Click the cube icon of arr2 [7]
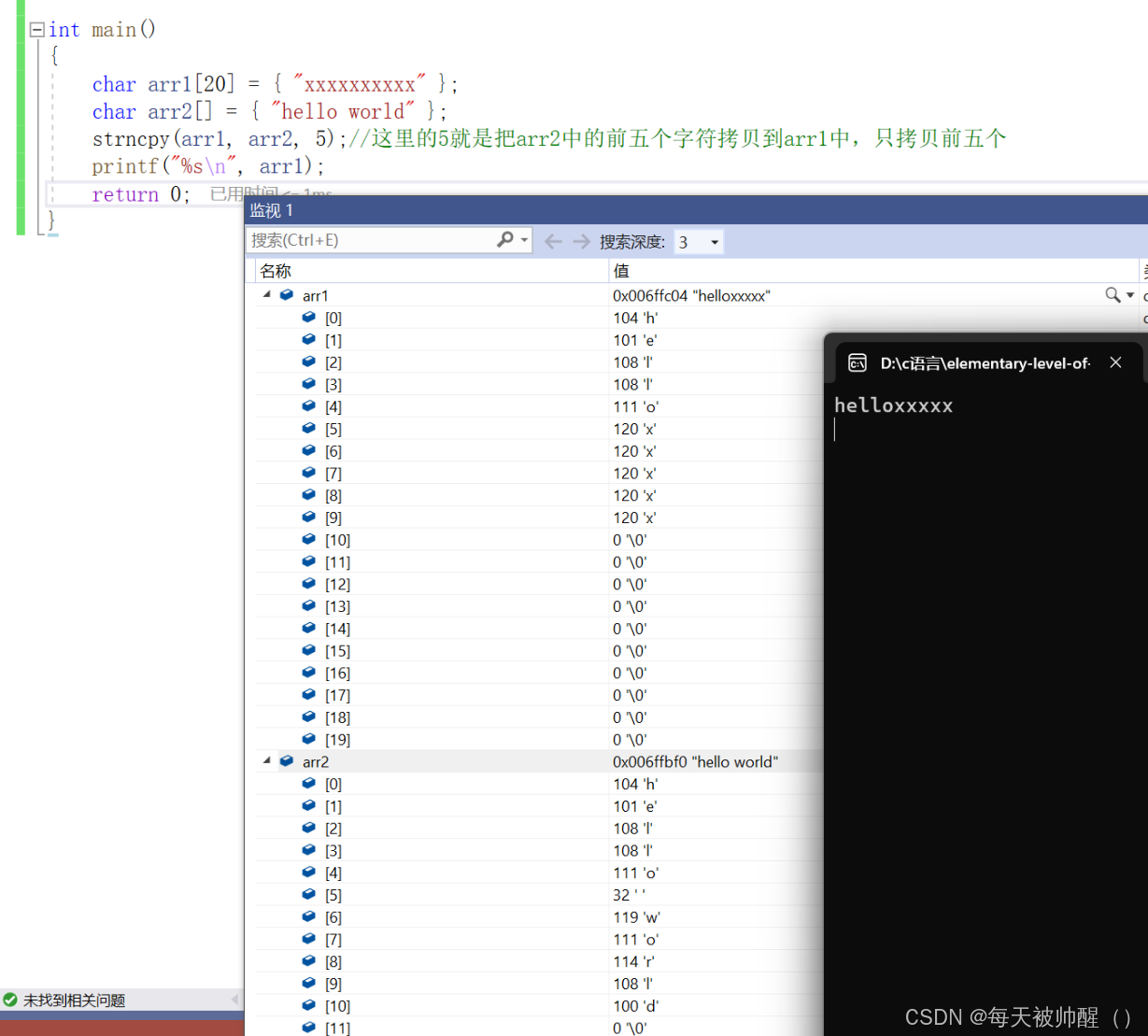The width and height of the screenshot is (1148, 1036). click(x=309, y=939)
